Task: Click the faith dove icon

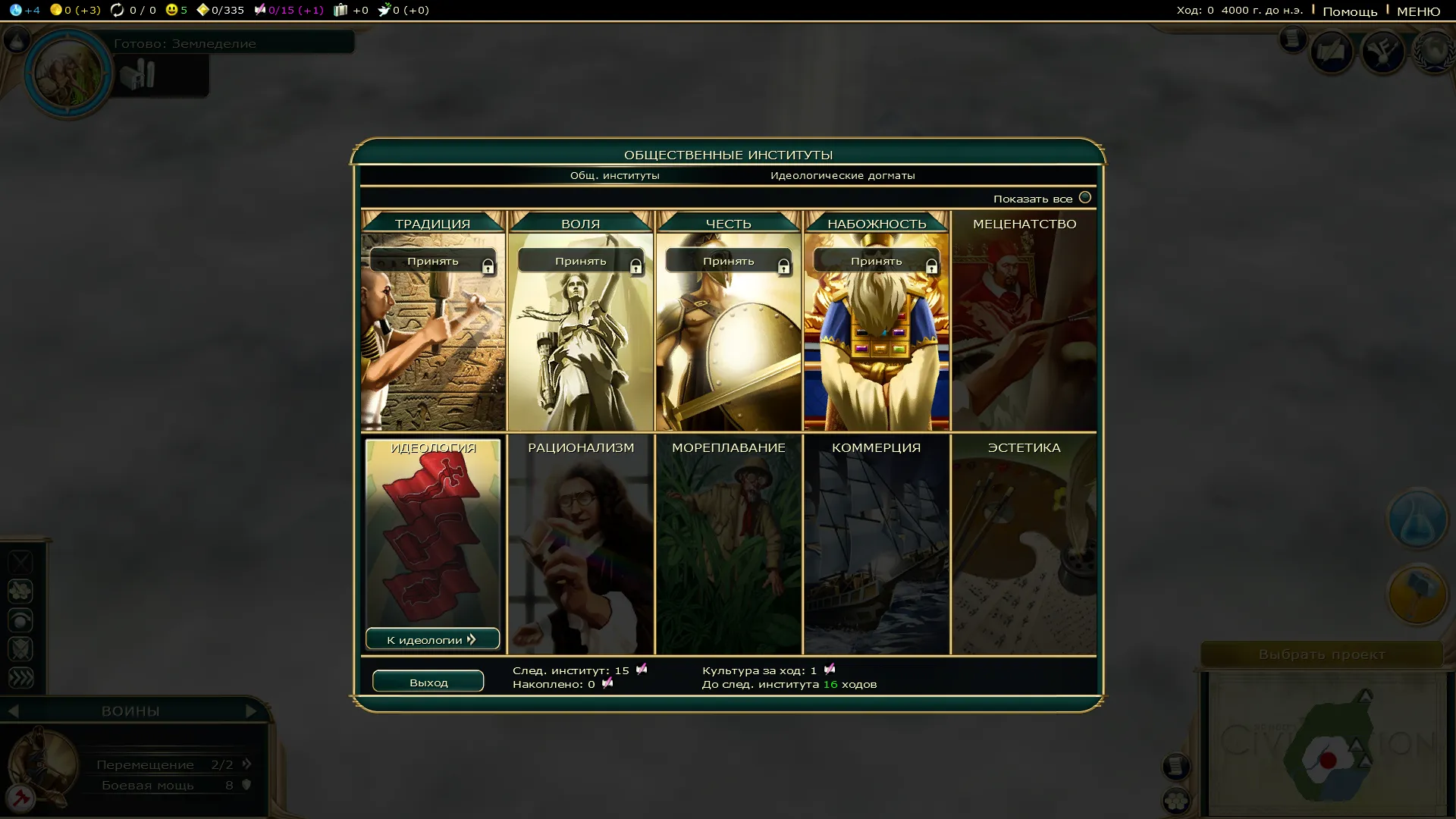Action: [x=384, y=10]
